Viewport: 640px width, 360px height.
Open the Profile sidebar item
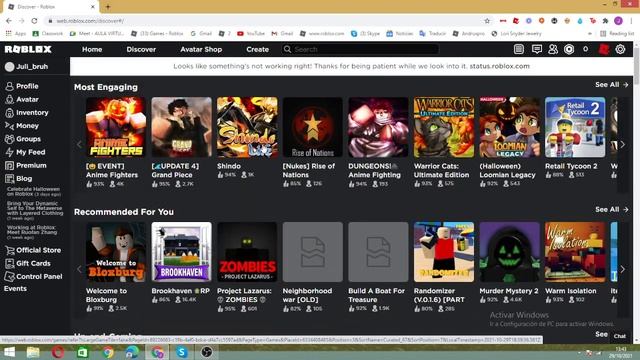[x=22, y=86]
